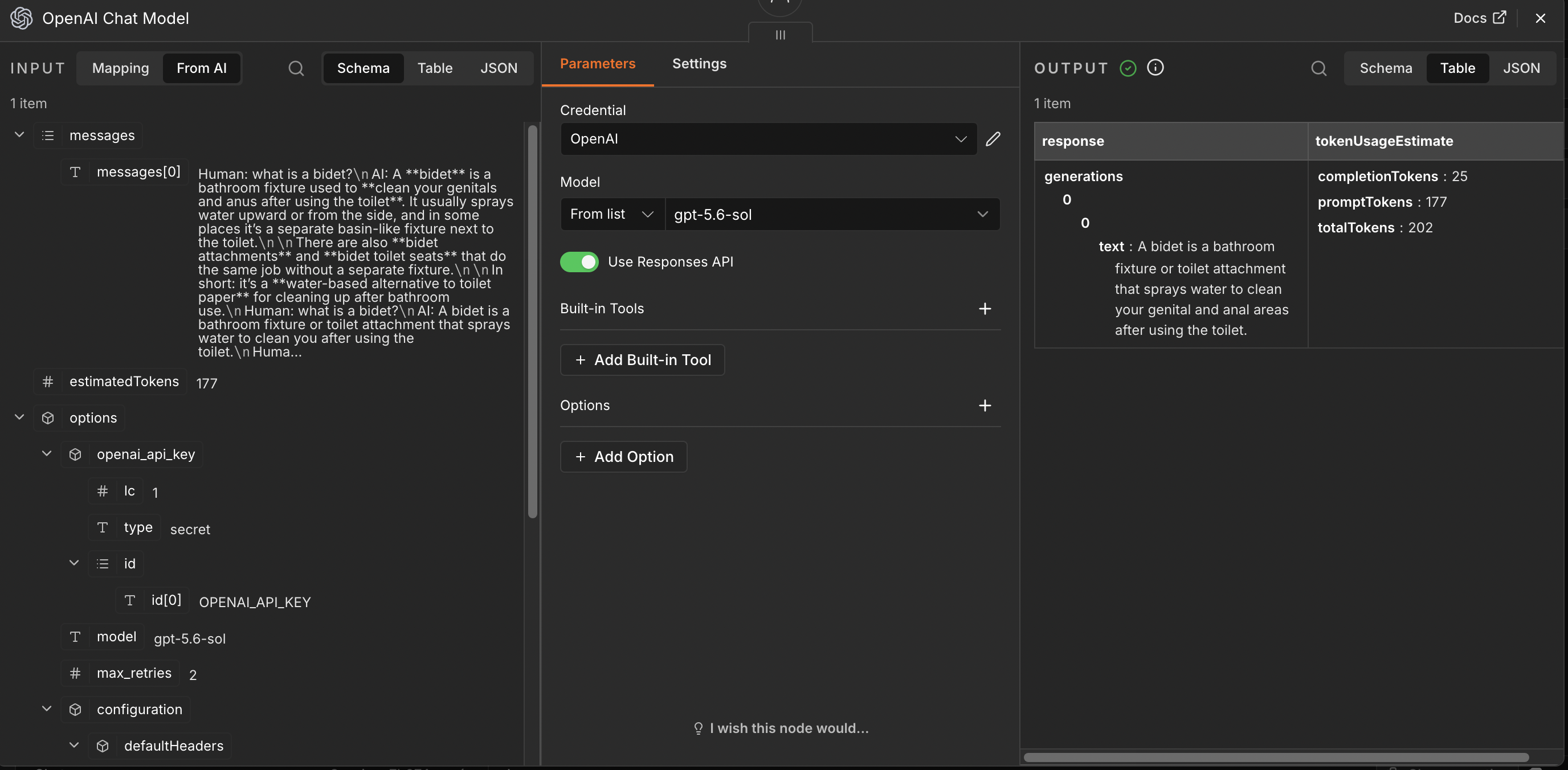Click the messages[0] text type icon
This screenshot has height=770, width=1568.
click(75, 172)
